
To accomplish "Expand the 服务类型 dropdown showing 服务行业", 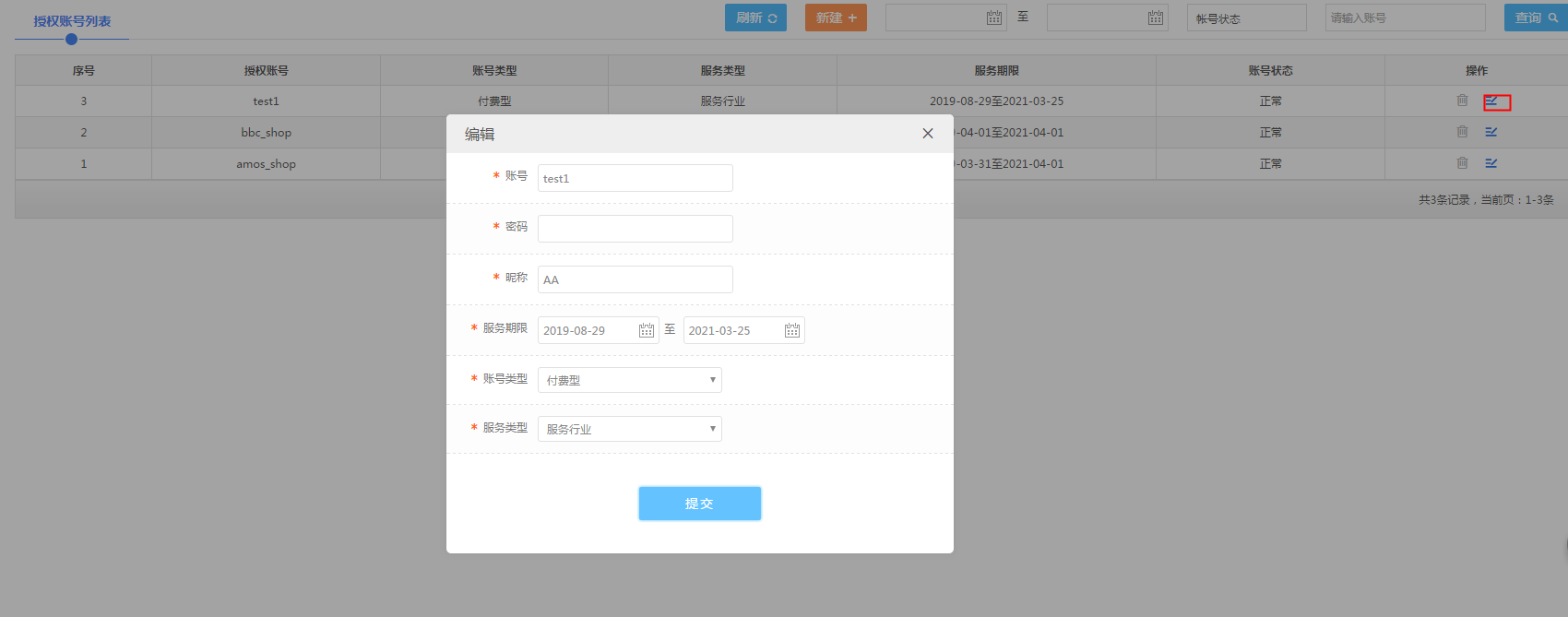I will click(630, 429).
